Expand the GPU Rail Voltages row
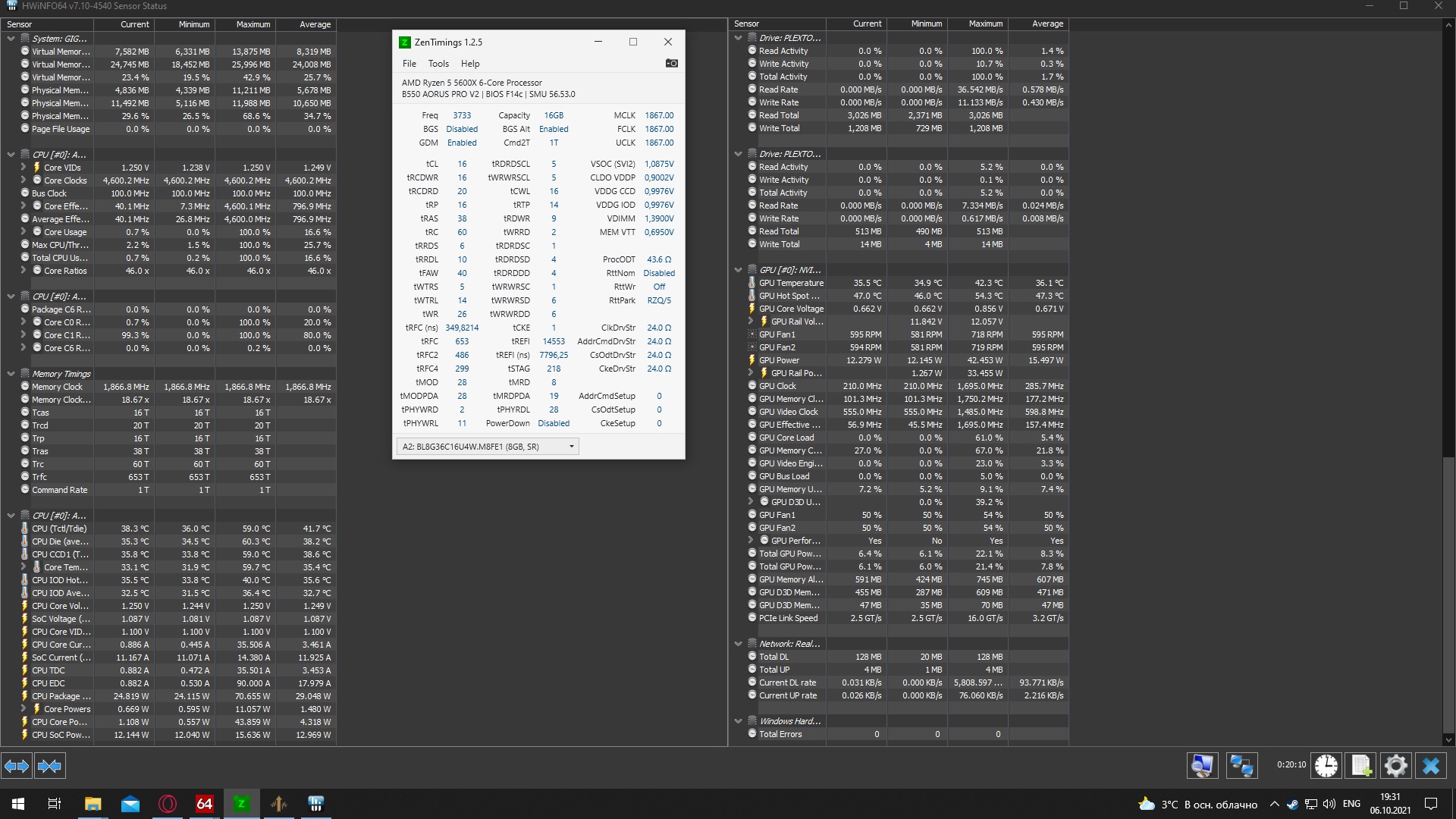The width and height of the screenshot is (1456, 819). coord(751,322)
